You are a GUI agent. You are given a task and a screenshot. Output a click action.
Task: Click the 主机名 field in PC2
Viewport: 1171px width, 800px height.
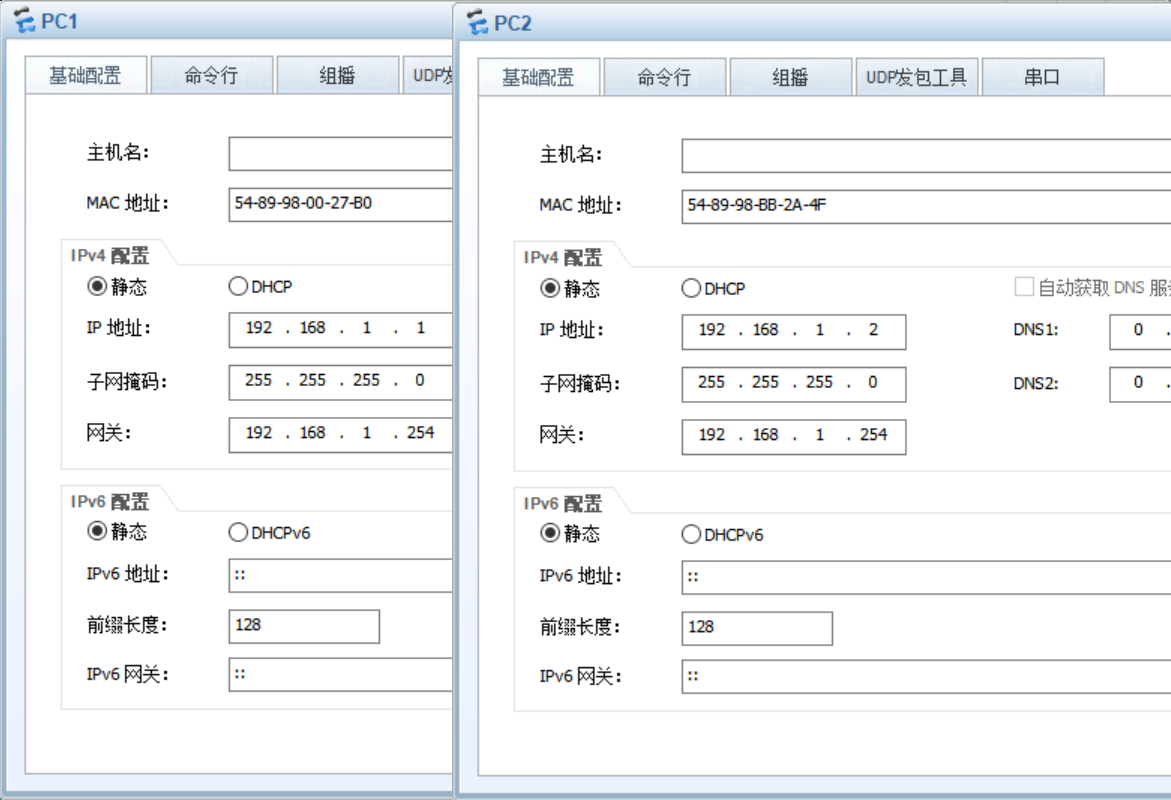(x=925, y=156)
